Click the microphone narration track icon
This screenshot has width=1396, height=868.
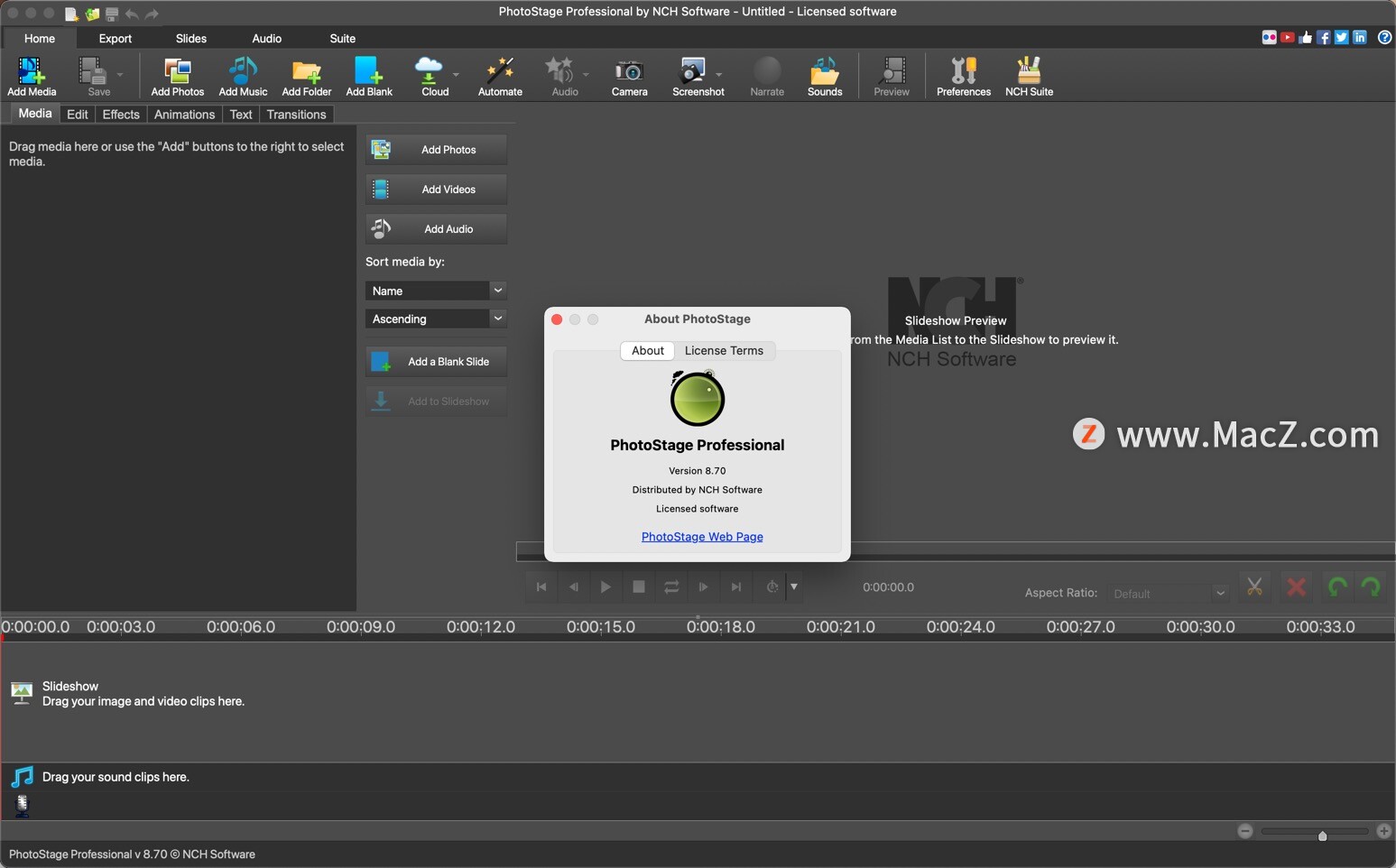coord(23,806)
